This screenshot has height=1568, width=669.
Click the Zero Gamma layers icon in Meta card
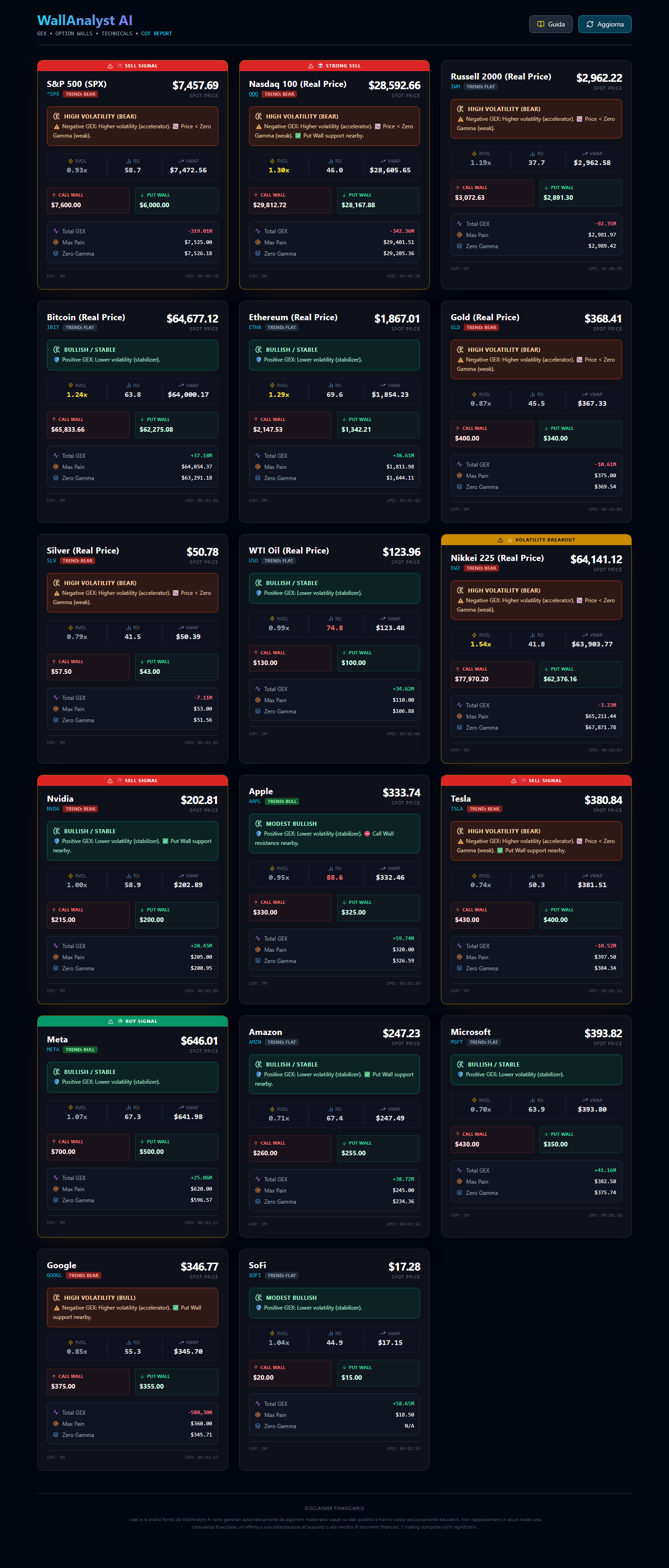point(55,1200)
